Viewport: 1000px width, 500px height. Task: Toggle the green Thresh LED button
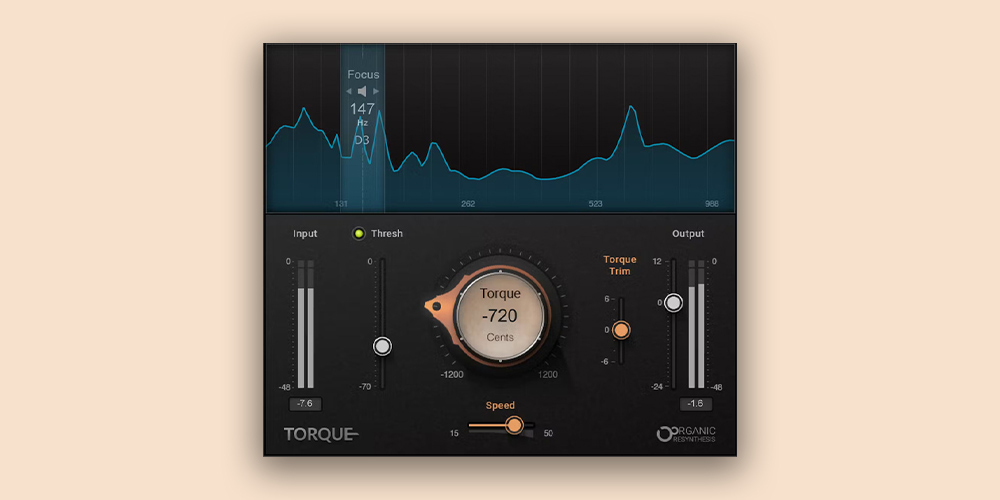(x=358, y=233)
